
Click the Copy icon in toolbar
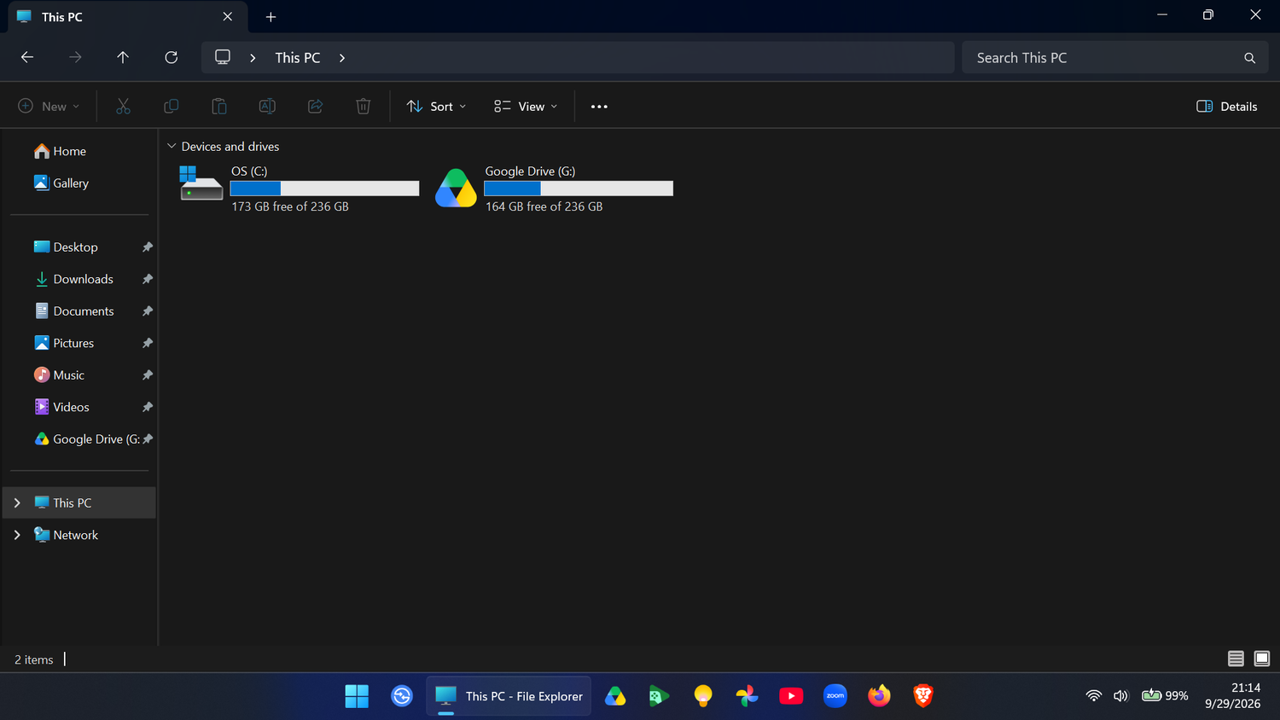pos(171,106)
